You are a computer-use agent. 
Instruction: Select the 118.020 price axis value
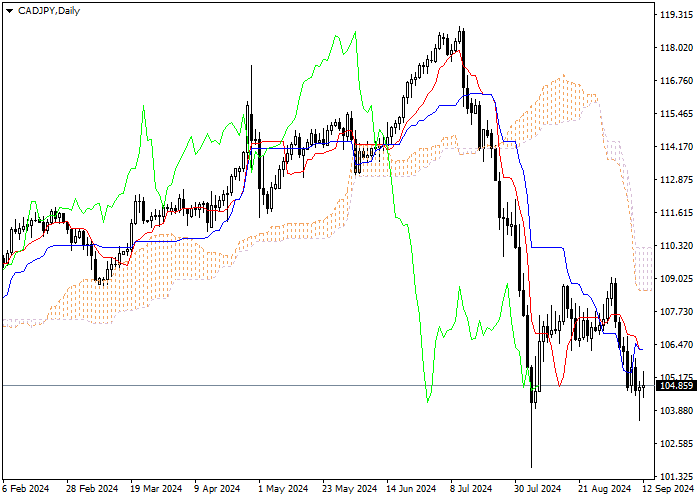676,48
